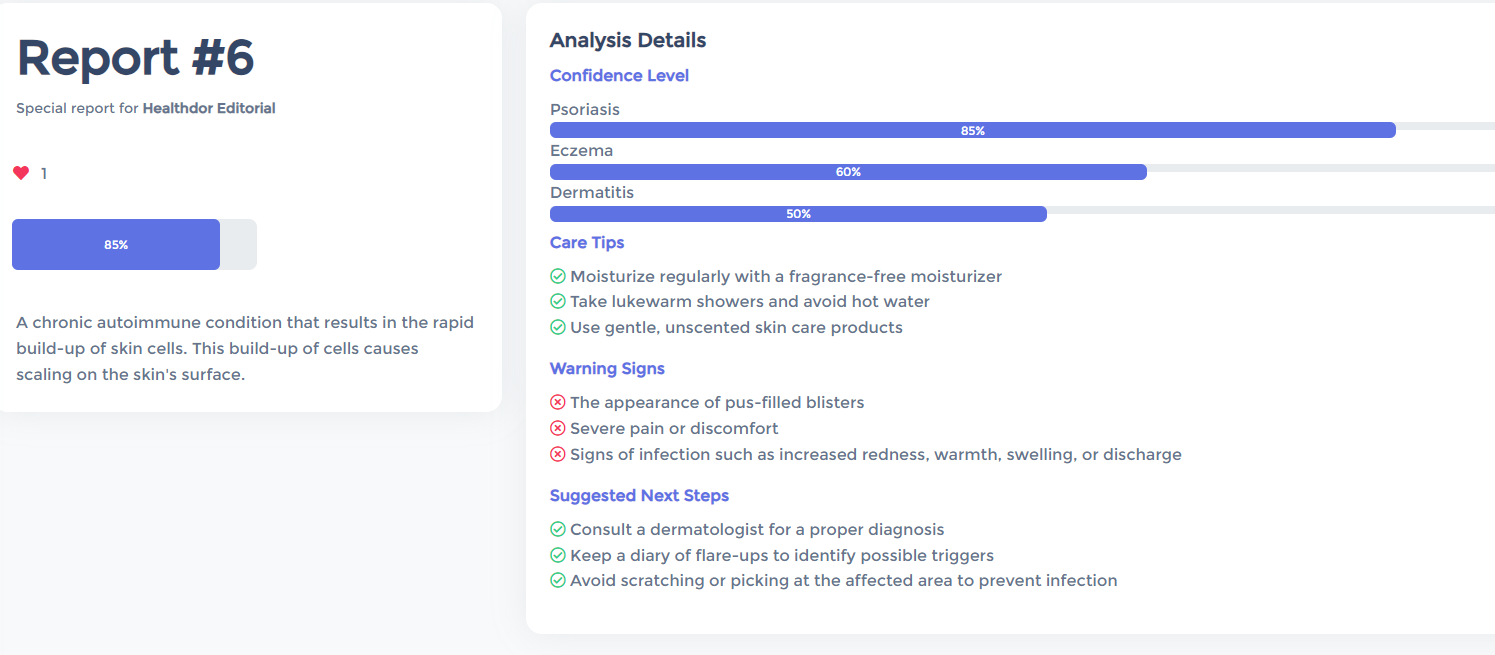Click the Eczema 60% confidence bar
The height and width of the screenshot is (655, 1495).
(x=848, y=172)
